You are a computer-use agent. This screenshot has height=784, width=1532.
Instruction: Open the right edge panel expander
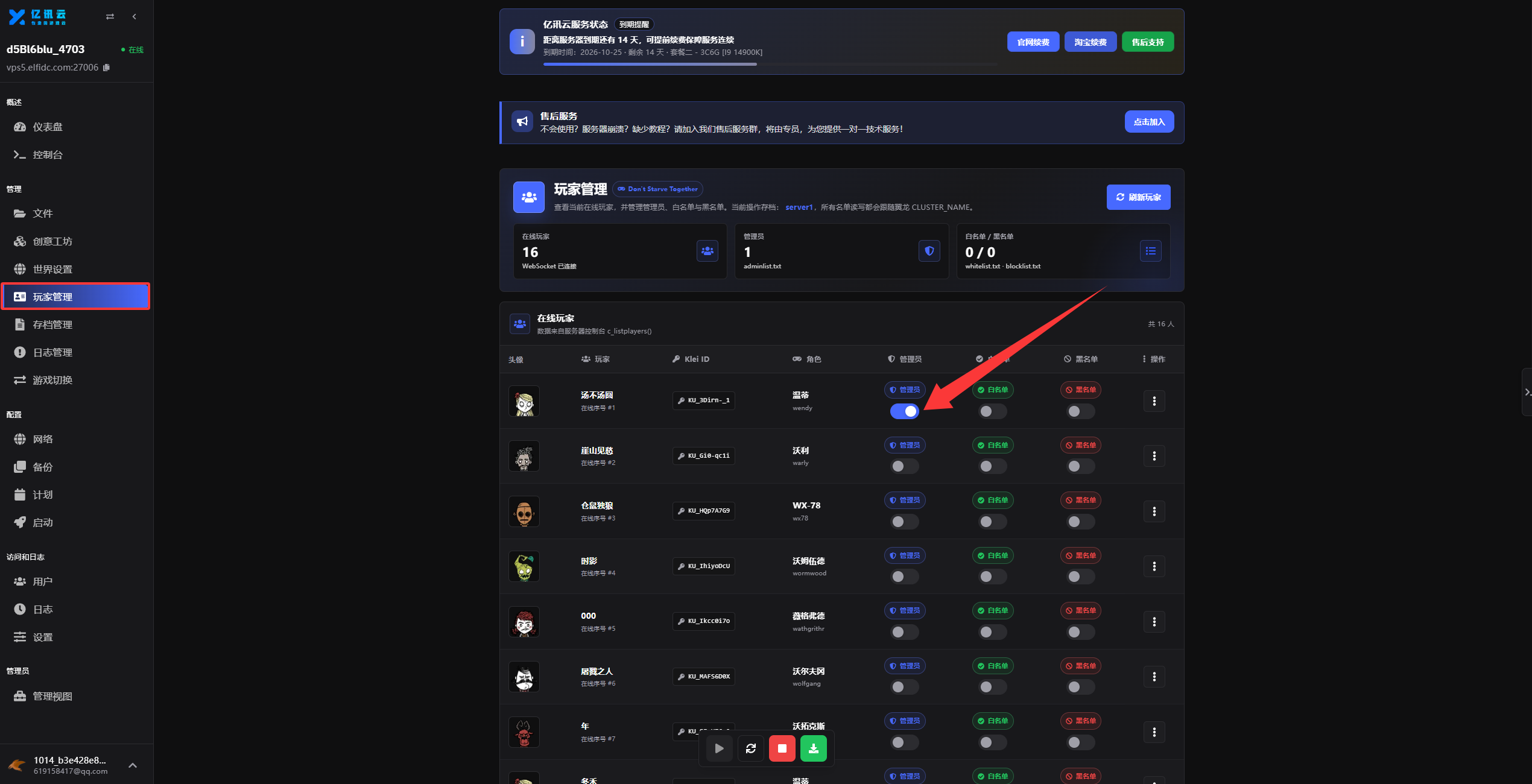[1527, 392]
